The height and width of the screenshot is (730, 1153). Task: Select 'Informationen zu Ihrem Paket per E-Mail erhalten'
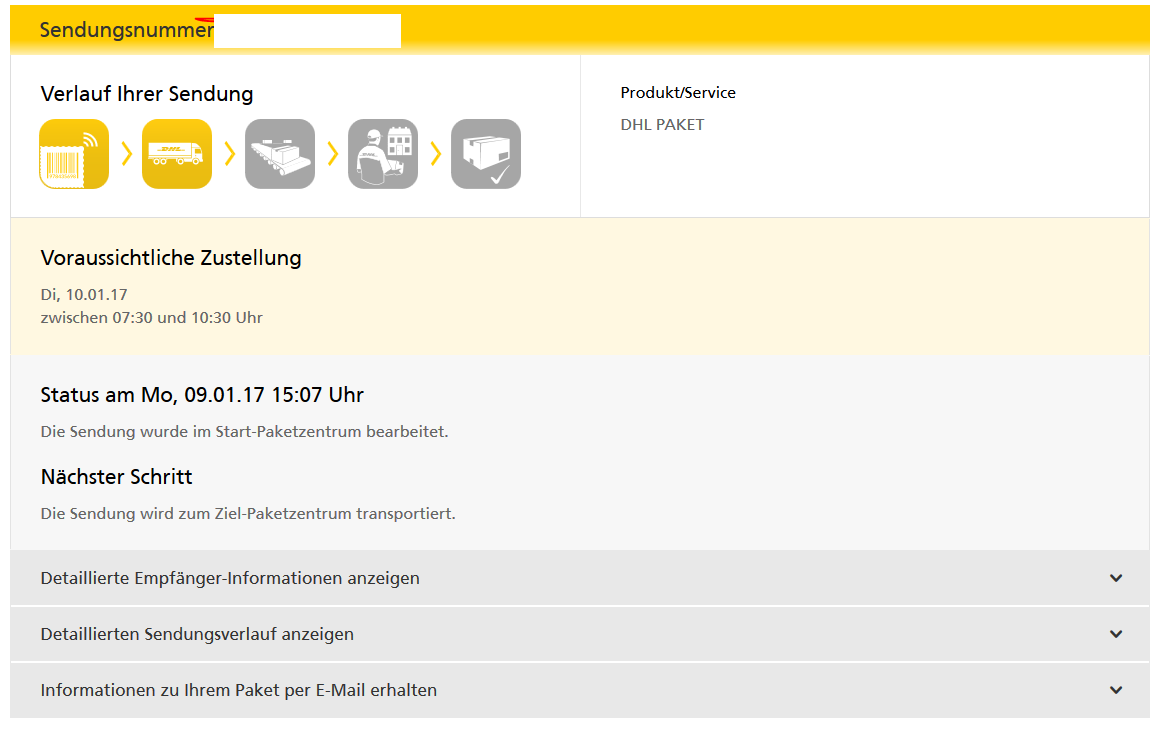[x=239, y=690]
